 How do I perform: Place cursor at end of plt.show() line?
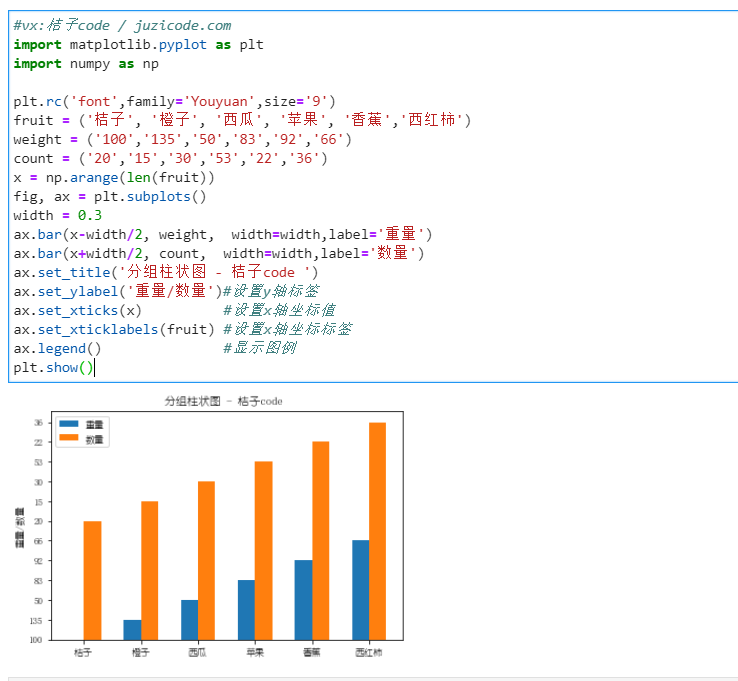click(94, 367)
